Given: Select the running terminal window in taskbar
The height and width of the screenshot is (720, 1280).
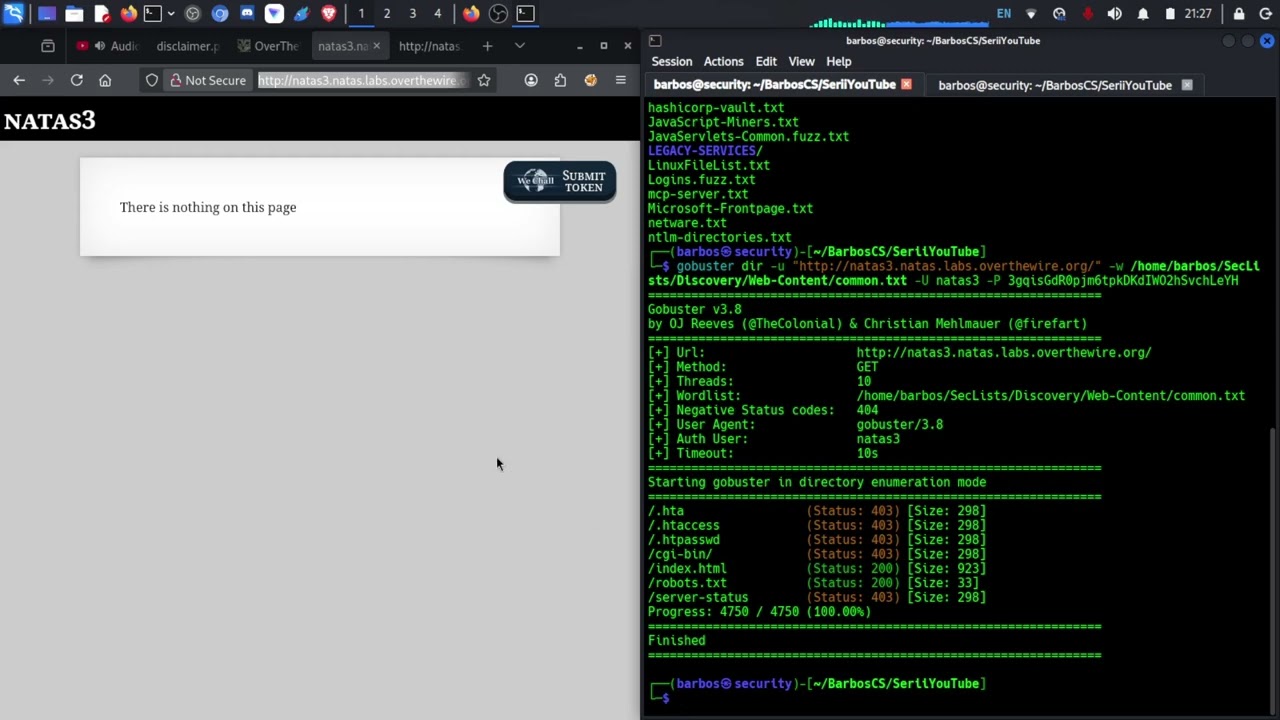Looking at the screenshot, I should [526, 14].
